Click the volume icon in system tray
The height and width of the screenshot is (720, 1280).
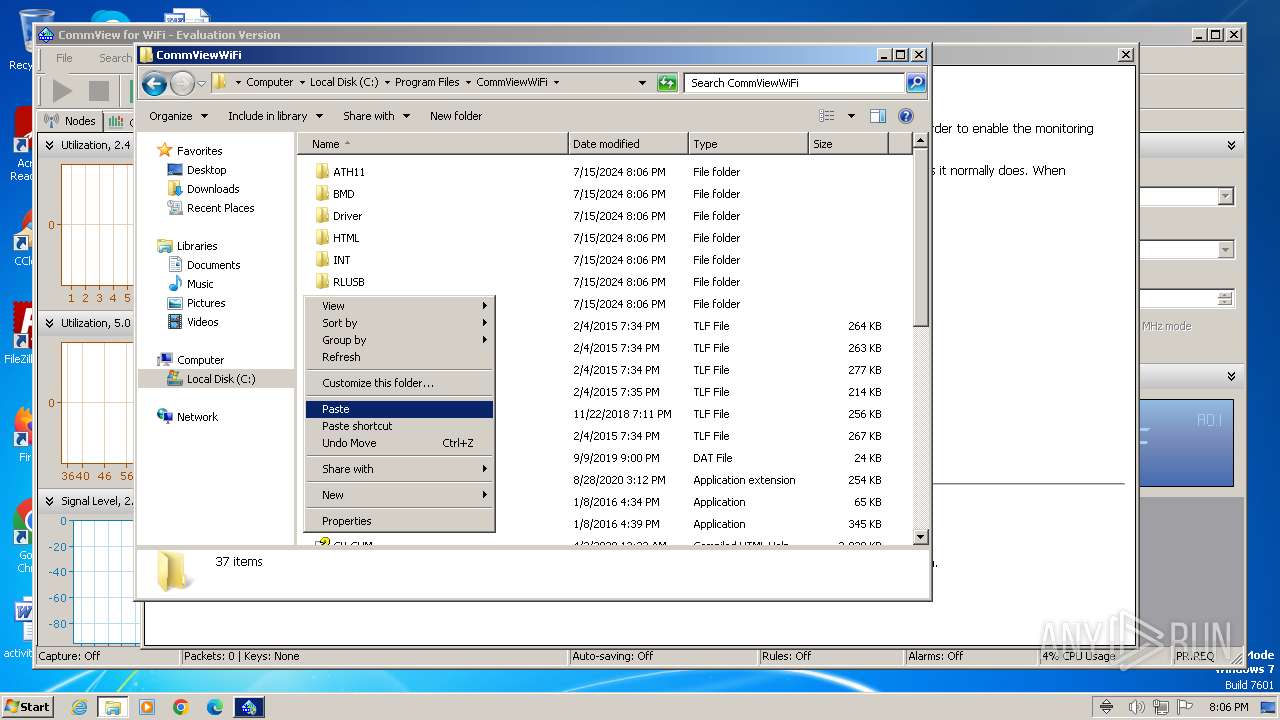click(x=1136, y=707)
